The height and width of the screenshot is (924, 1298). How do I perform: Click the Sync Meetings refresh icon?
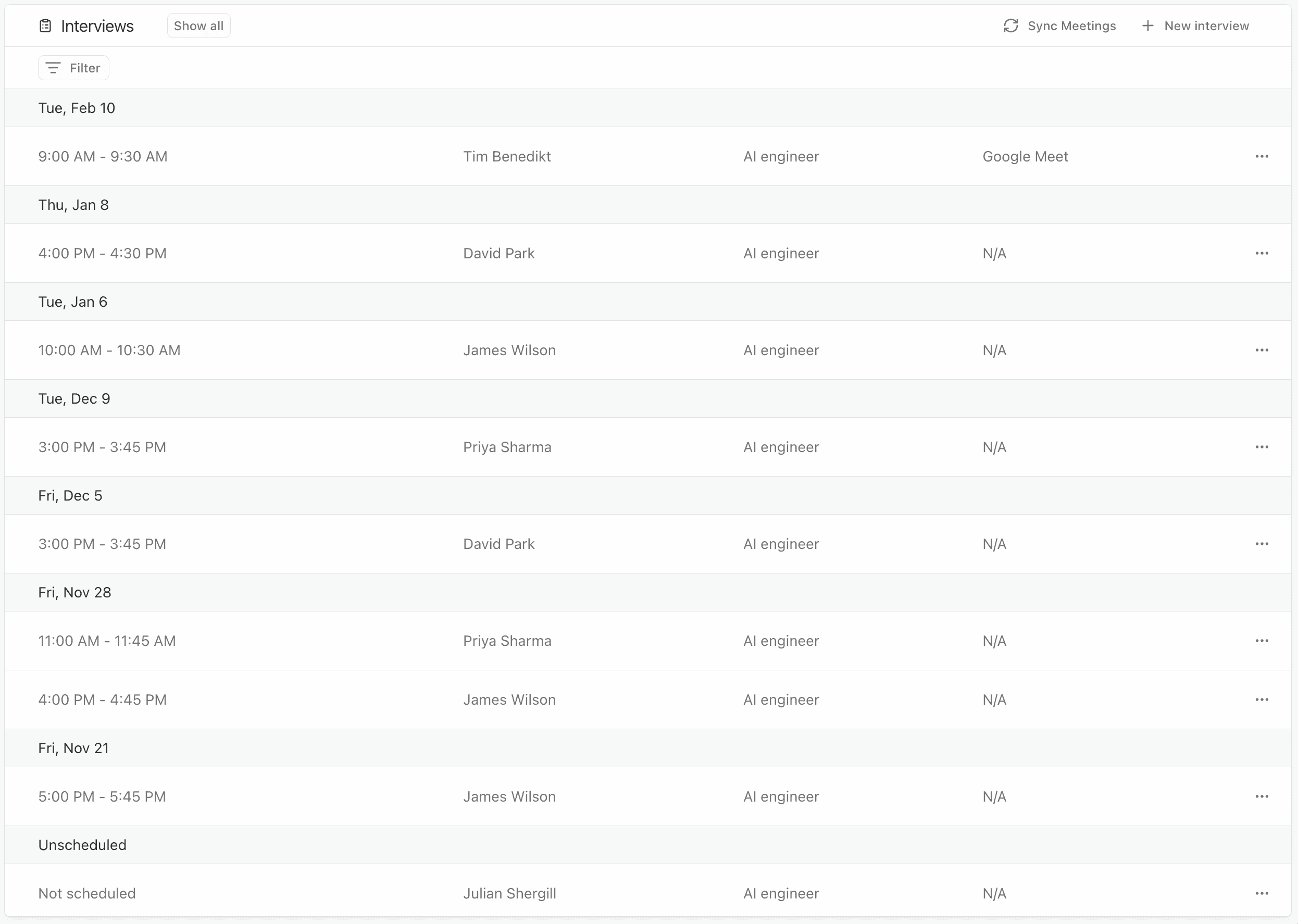click(x=1010, y=26)
